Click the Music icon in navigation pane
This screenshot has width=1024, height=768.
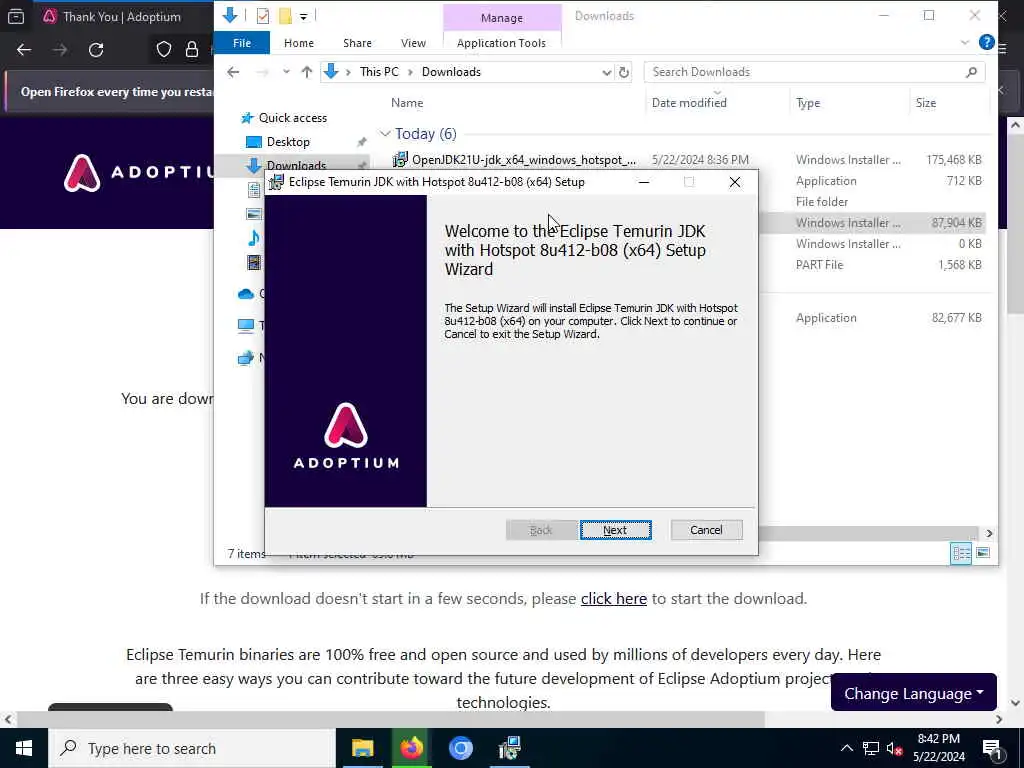coord(253,238)
